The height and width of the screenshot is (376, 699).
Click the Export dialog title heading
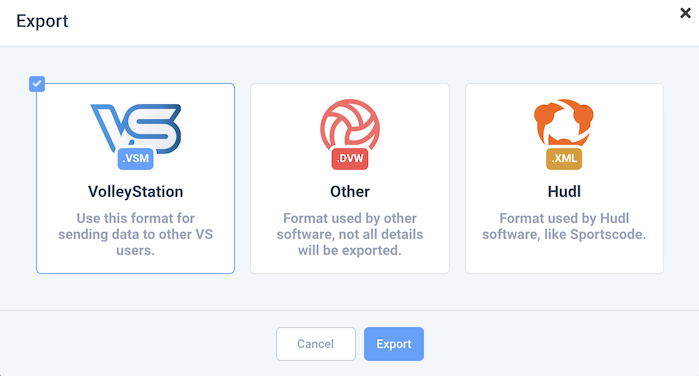pyautogui.click(x=42, y=21)
